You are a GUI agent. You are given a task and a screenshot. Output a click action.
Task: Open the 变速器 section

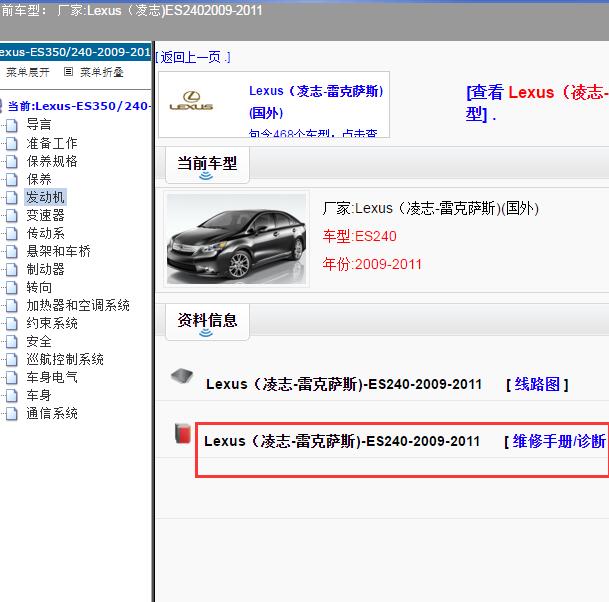45,215
